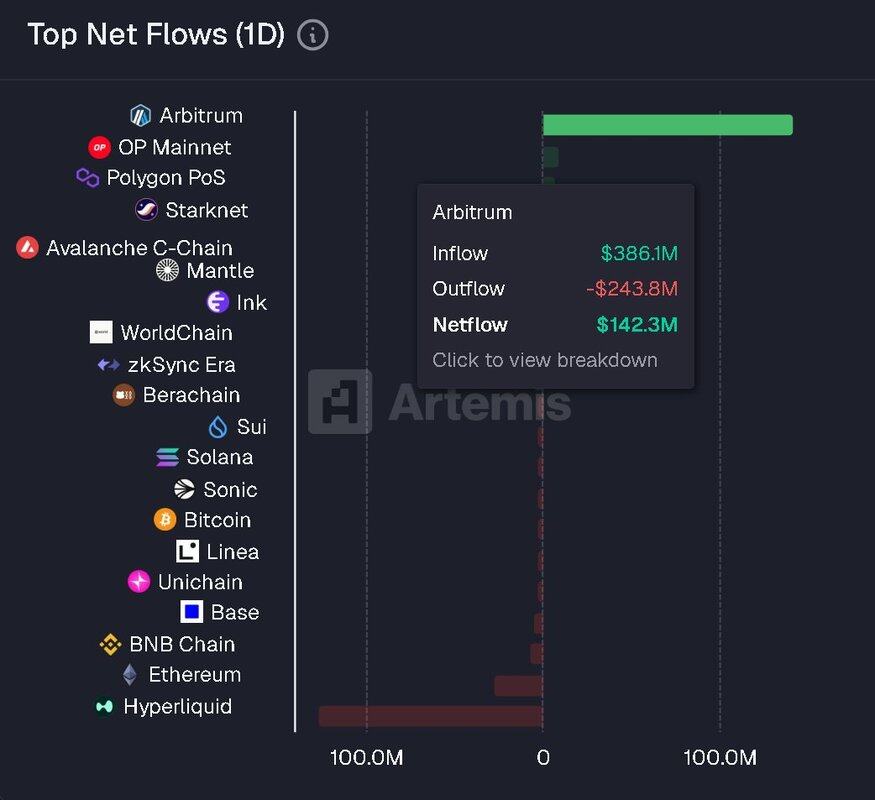This screenshot has width=875, height=800.
Task: Select the zkSync Era chain label
Action: [181, 365]
